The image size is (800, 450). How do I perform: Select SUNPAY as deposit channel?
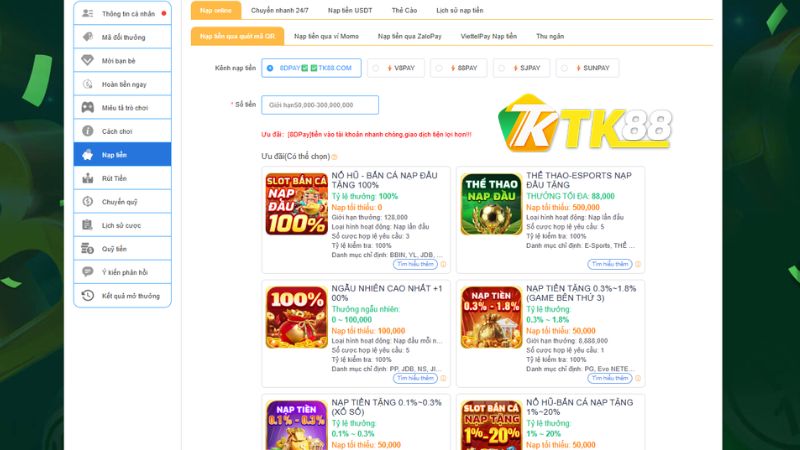(x=587, y=68)
